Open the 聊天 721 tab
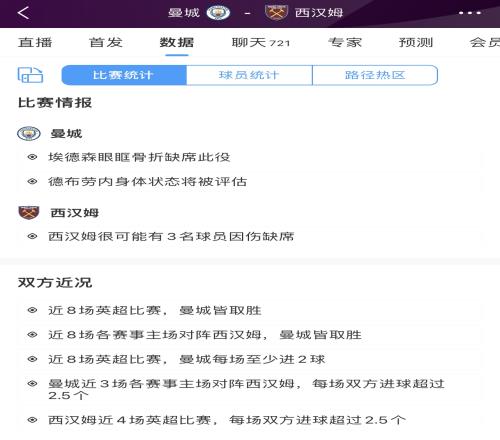 [x=261, y=42]
